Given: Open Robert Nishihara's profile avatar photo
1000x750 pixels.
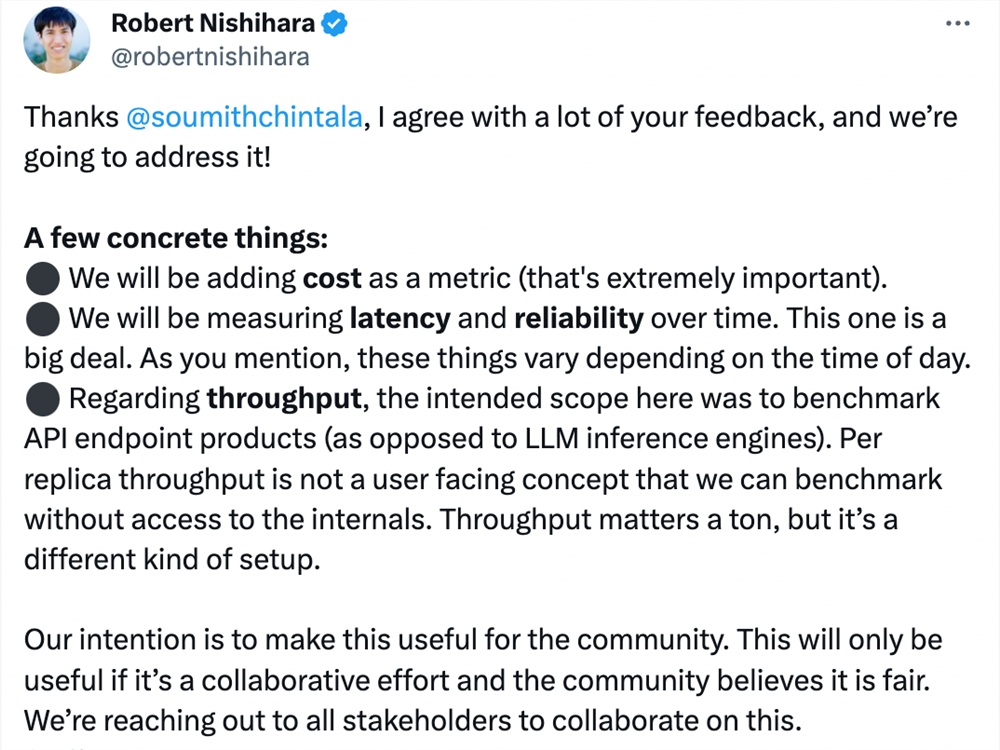Looking at the screenshot, I should pyautogui.click(x=57, y=40).
